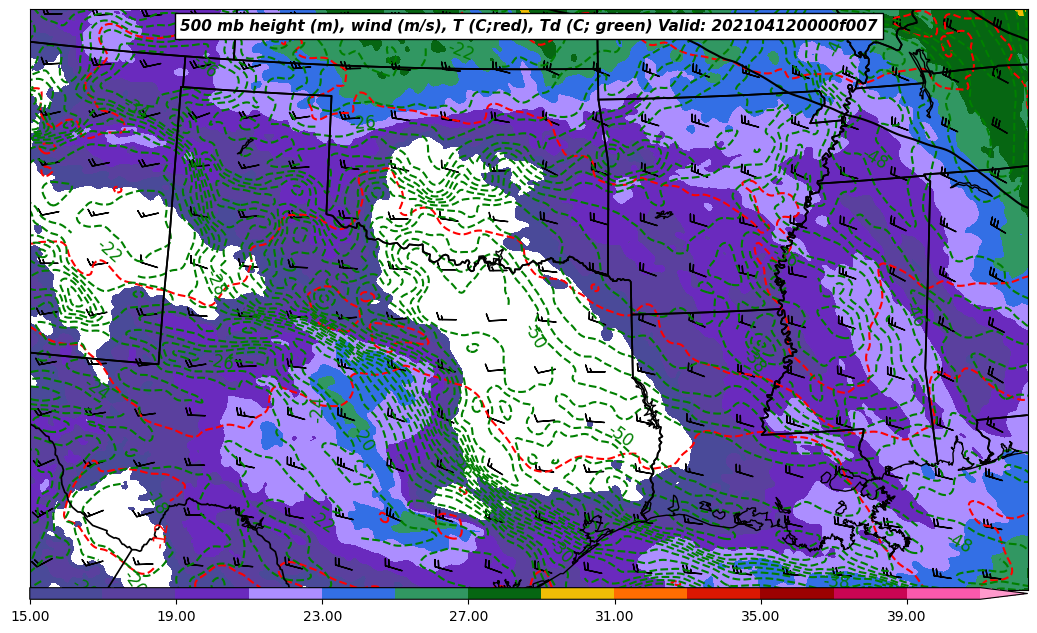The width and height of the screenshot is (1037, 633).
Task: Click the dark maroon colorbar segment
Action: [x=796, y=593]
